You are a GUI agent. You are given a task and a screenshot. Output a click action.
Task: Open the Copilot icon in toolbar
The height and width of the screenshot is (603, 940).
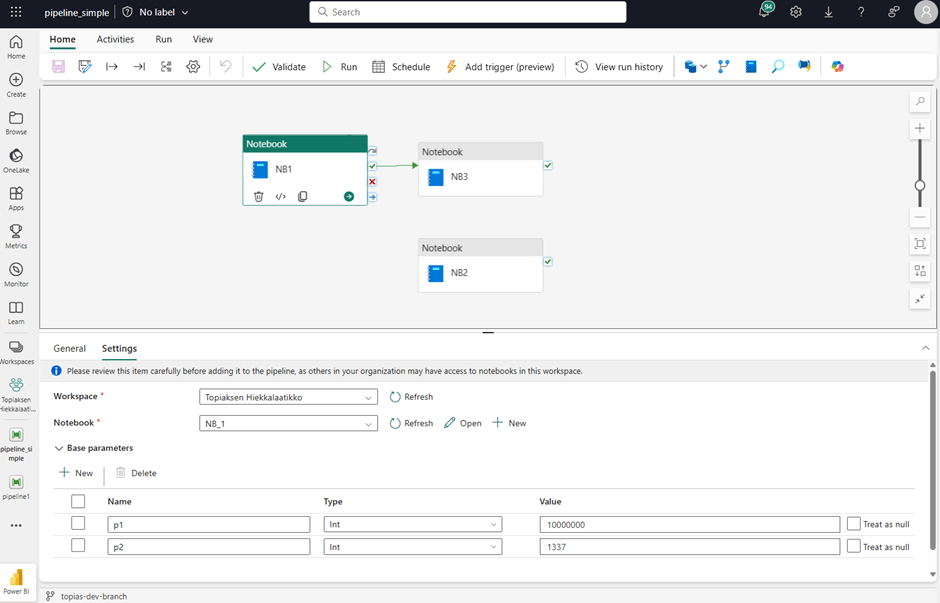pos(838,67)
